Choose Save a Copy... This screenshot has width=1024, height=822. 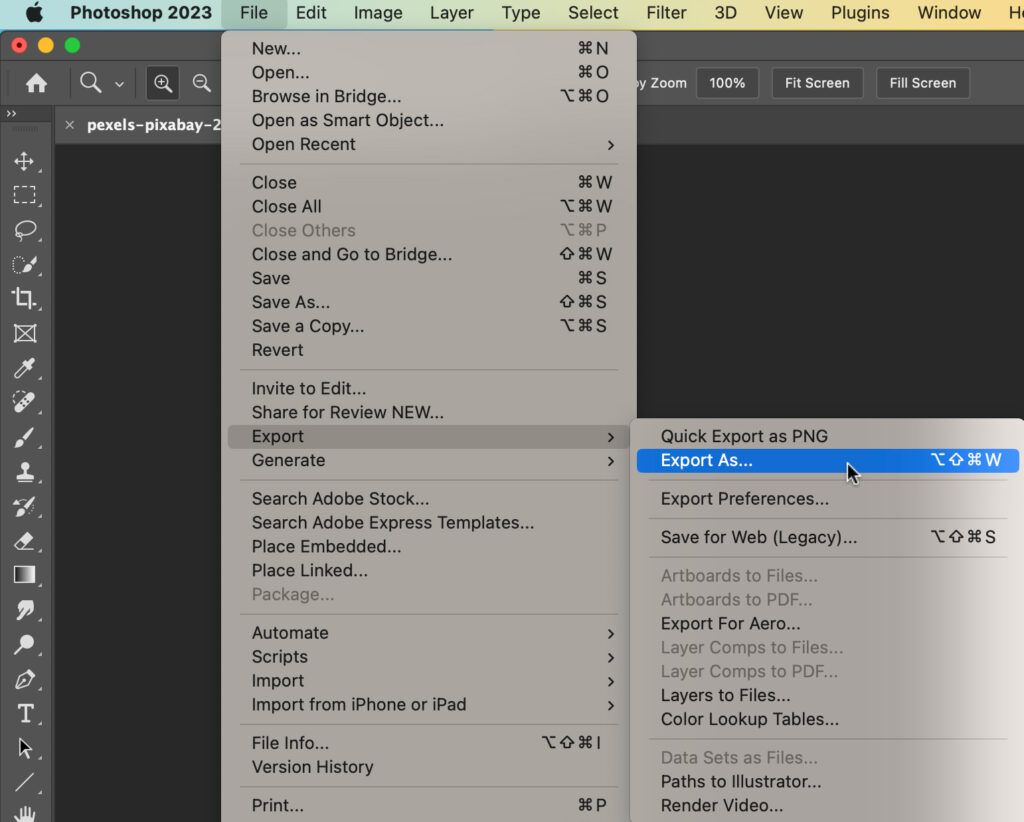429,326
